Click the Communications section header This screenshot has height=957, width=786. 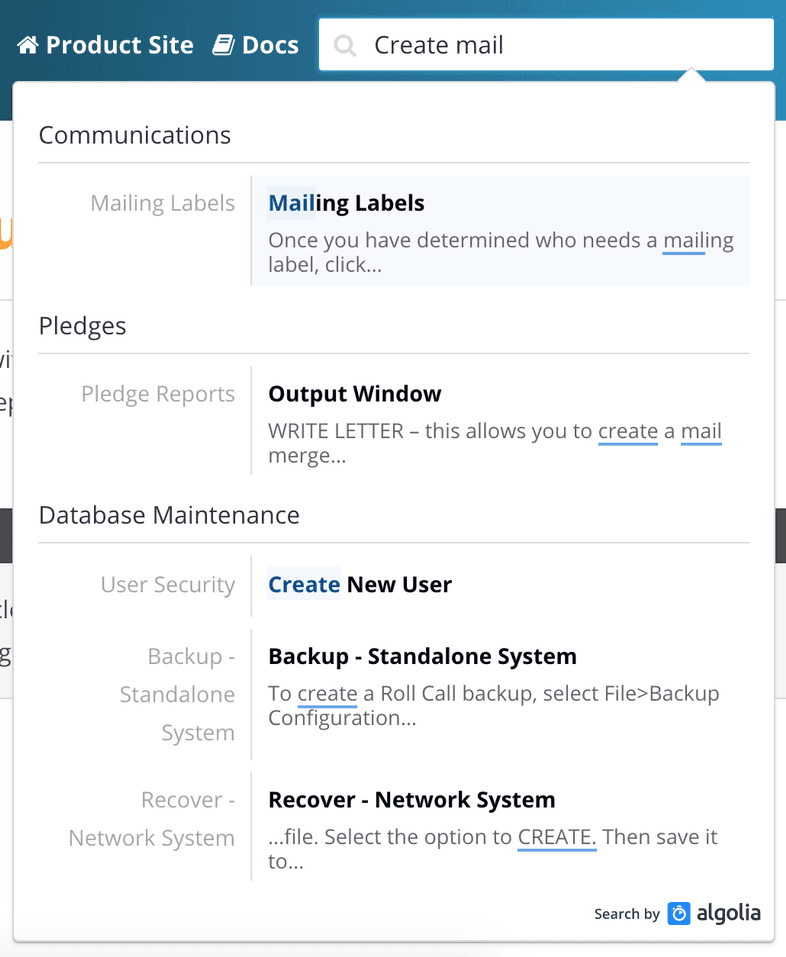click(x=134, y=134)
